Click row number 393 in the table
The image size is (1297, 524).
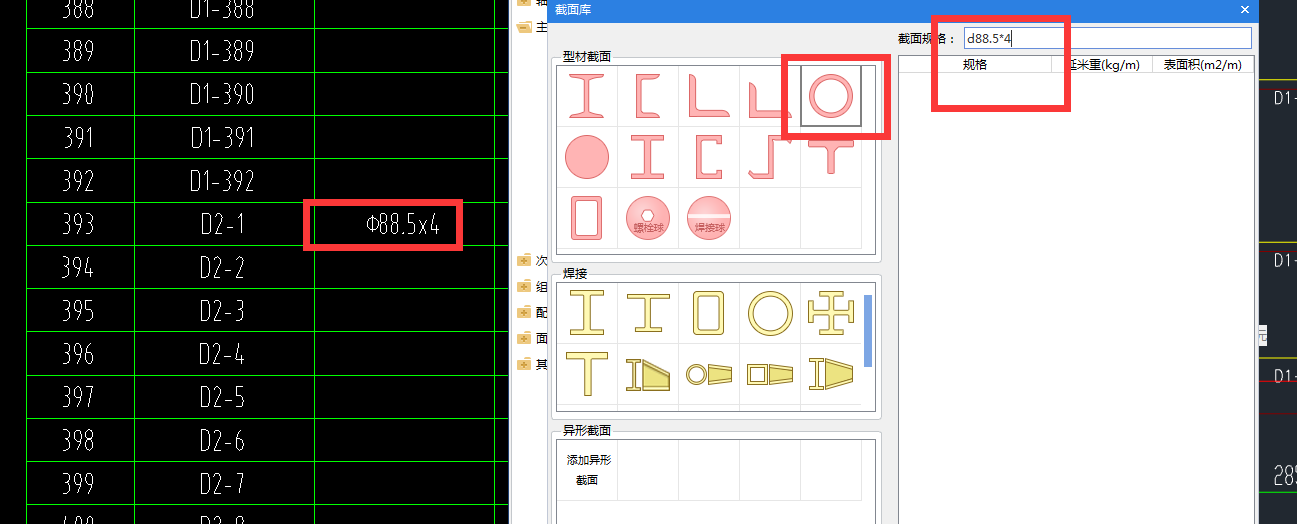coord(78,225)
